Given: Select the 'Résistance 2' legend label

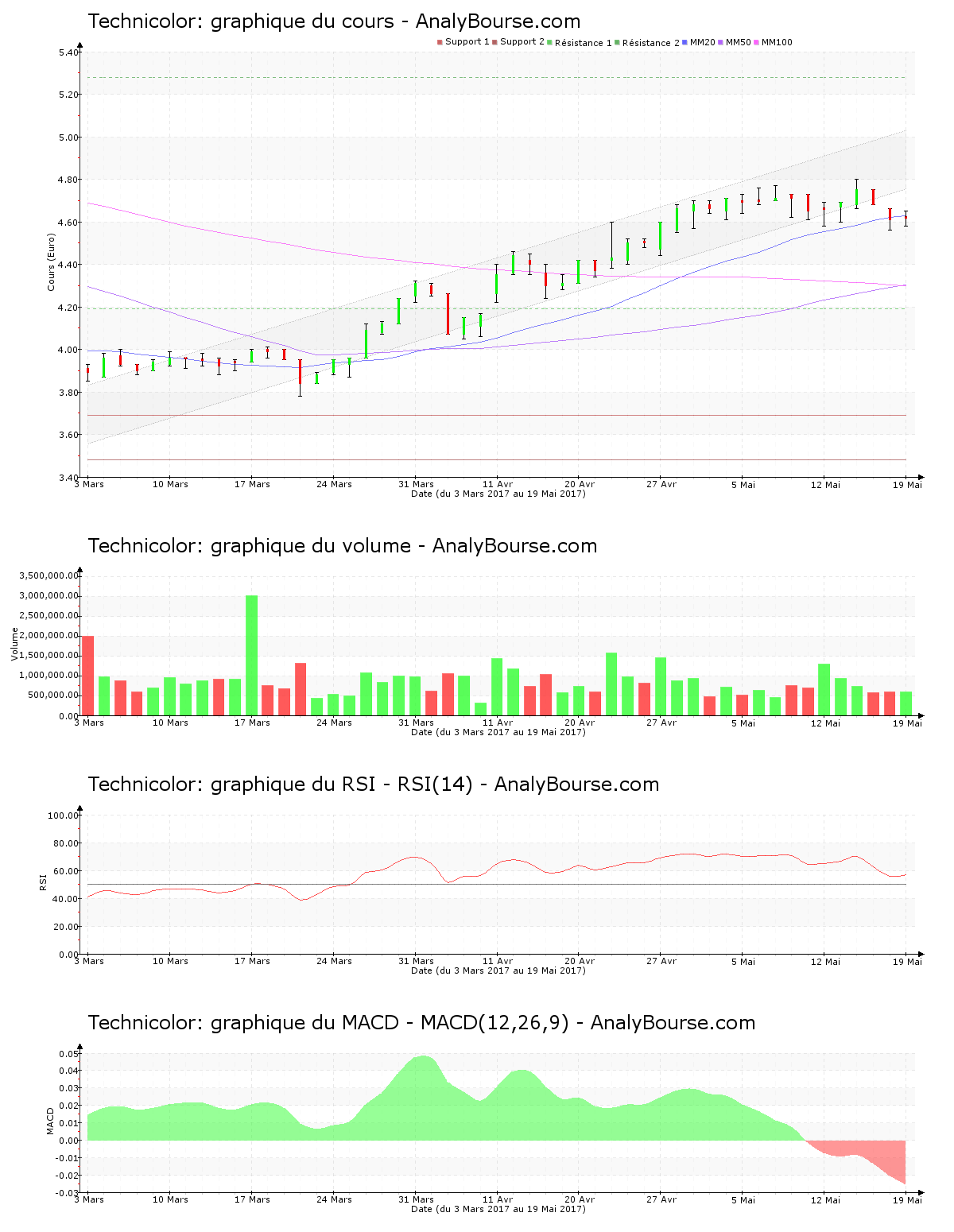Looking at the screenshot, I should point(651,43).
